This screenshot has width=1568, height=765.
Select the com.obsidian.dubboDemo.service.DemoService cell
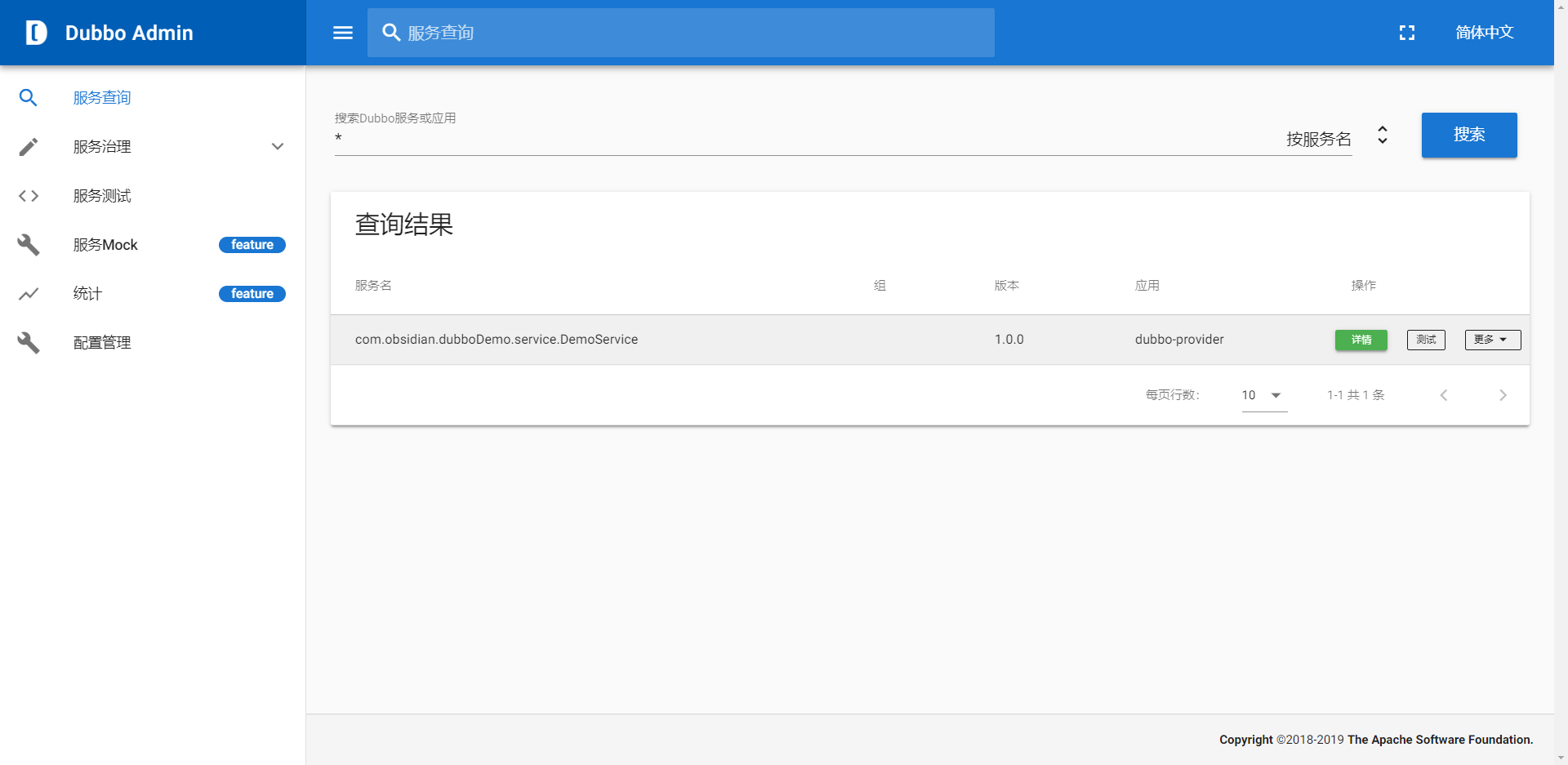coord(497,340)
